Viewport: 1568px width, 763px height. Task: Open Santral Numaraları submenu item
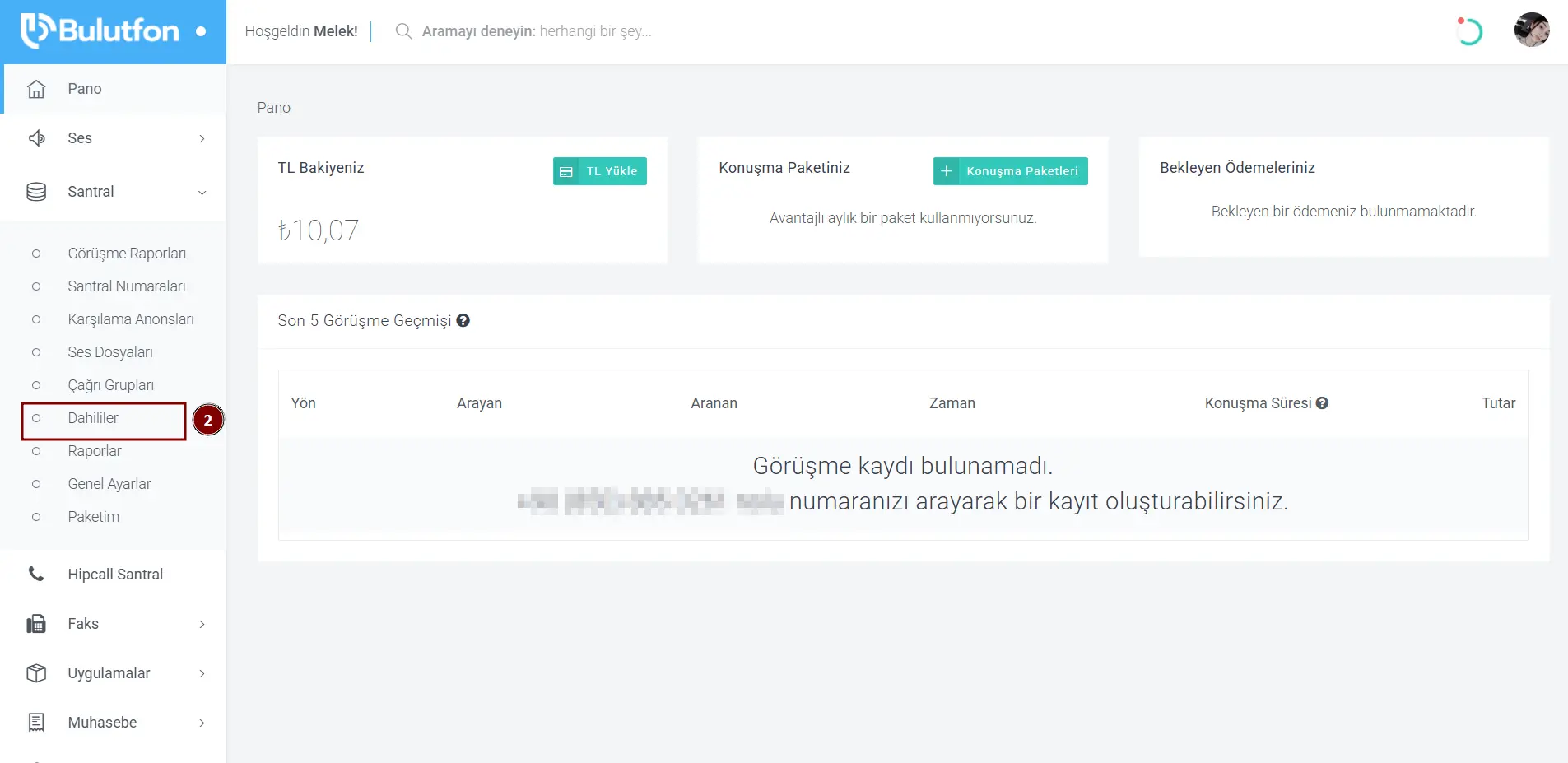click(127, 286)
